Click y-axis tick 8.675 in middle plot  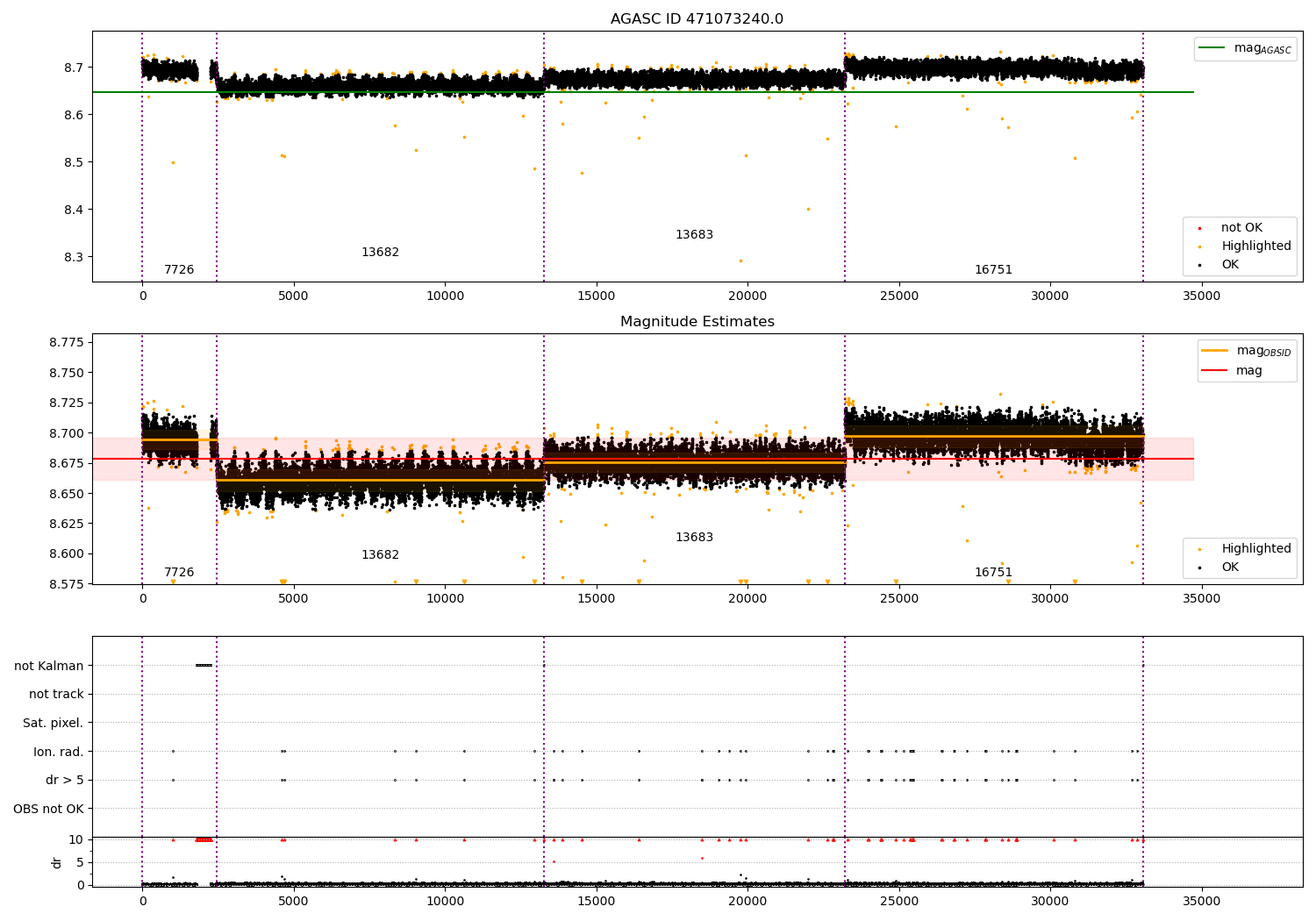pos(67,463)
